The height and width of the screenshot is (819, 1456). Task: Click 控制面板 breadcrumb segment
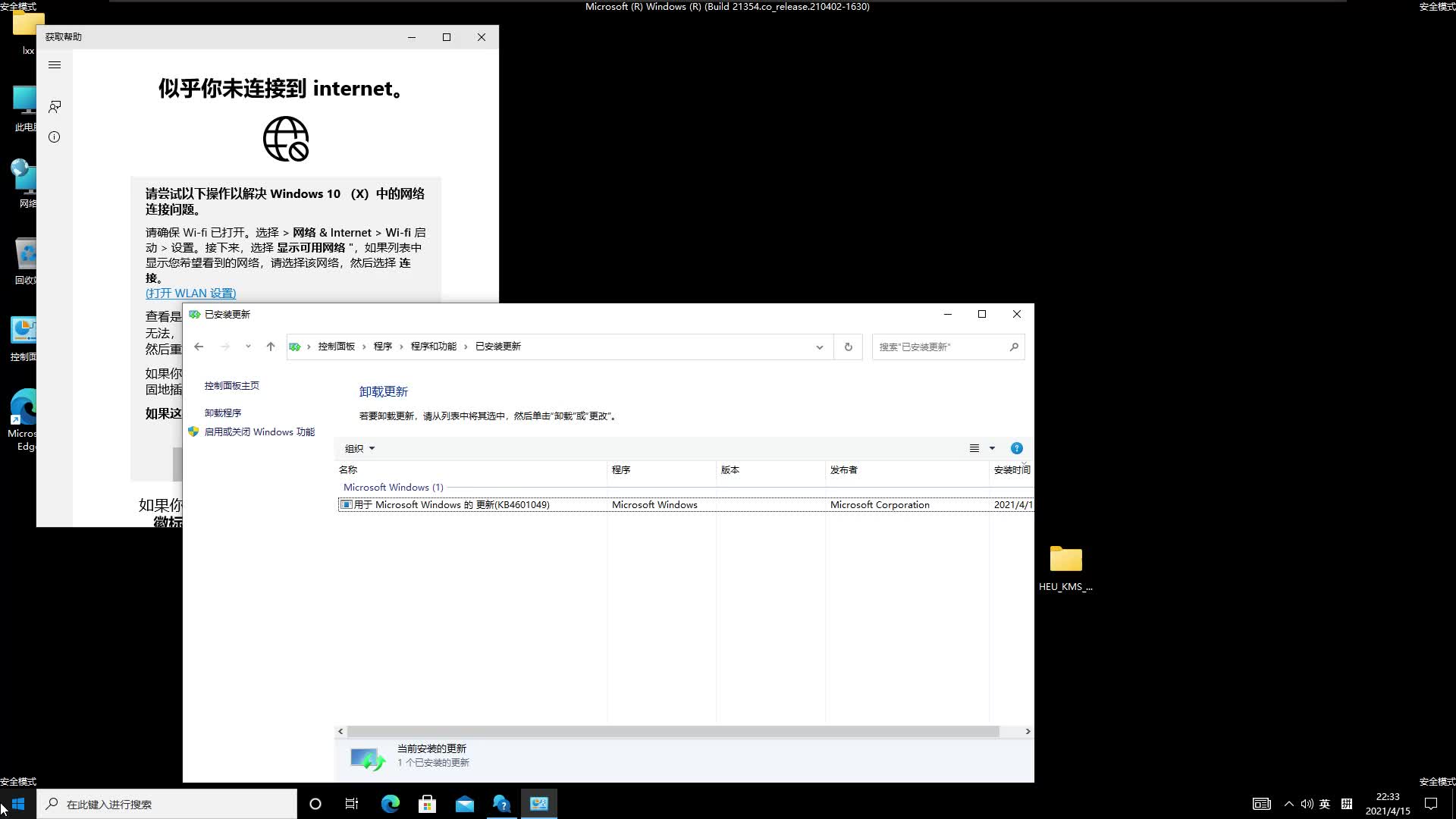tap(337, 347)
